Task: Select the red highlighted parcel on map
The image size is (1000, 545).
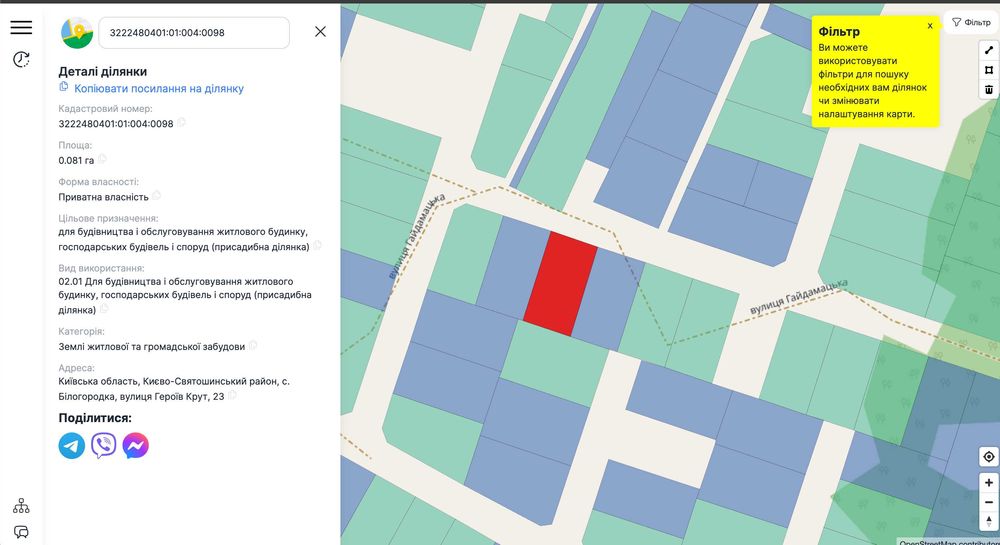Action: point(560,284)
